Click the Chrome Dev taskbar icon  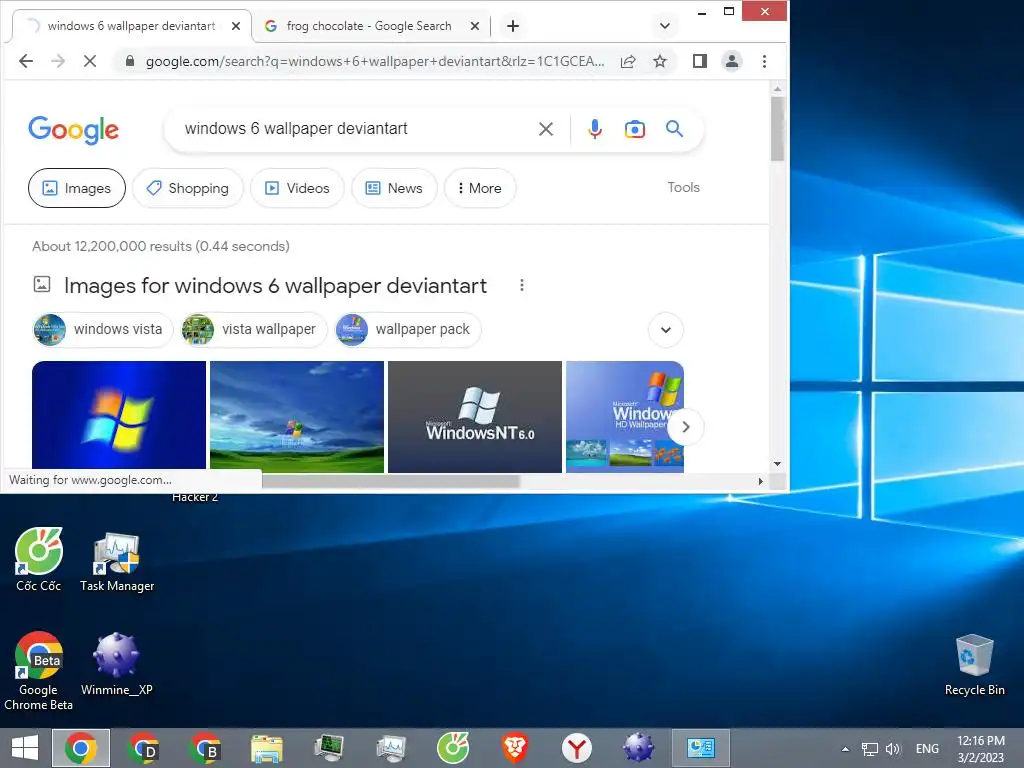(144, 748)
